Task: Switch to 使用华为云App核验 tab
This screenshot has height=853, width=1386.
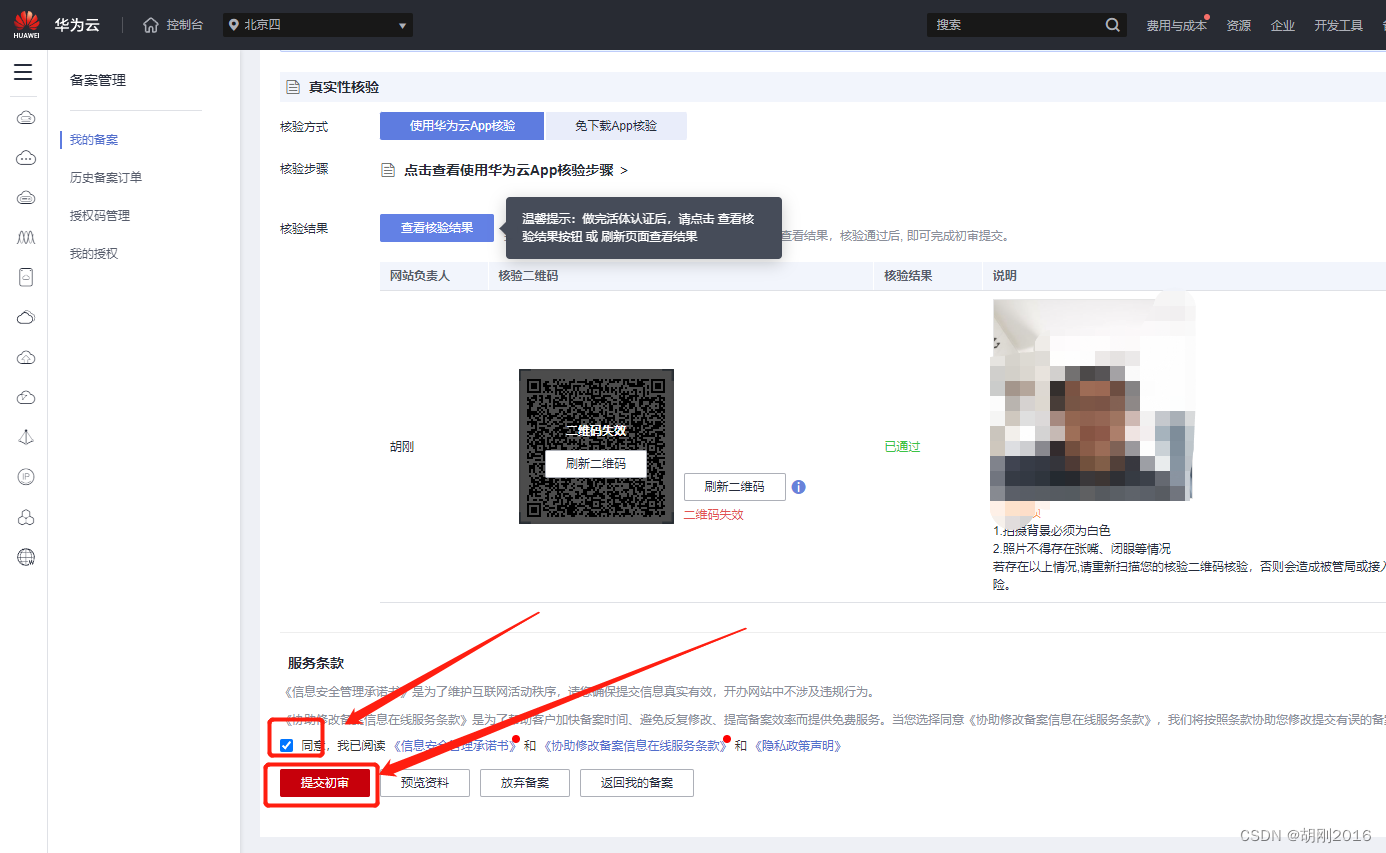Action: coord(462,126)
